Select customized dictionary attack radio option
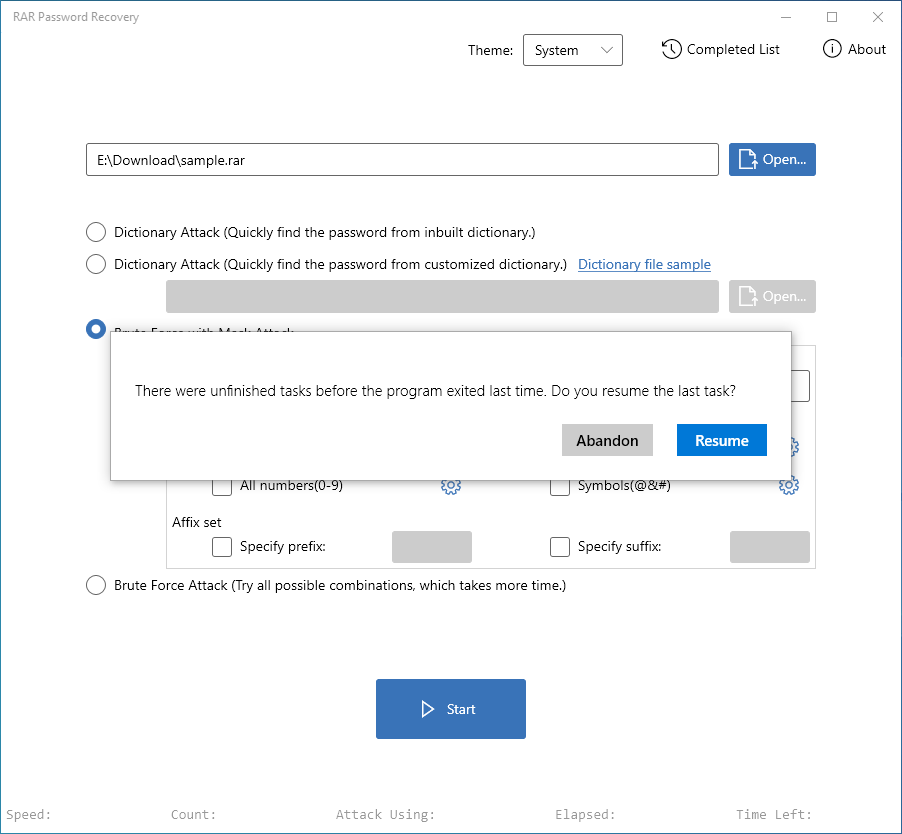This screenshot has height=834, width=902. point(96,265)
